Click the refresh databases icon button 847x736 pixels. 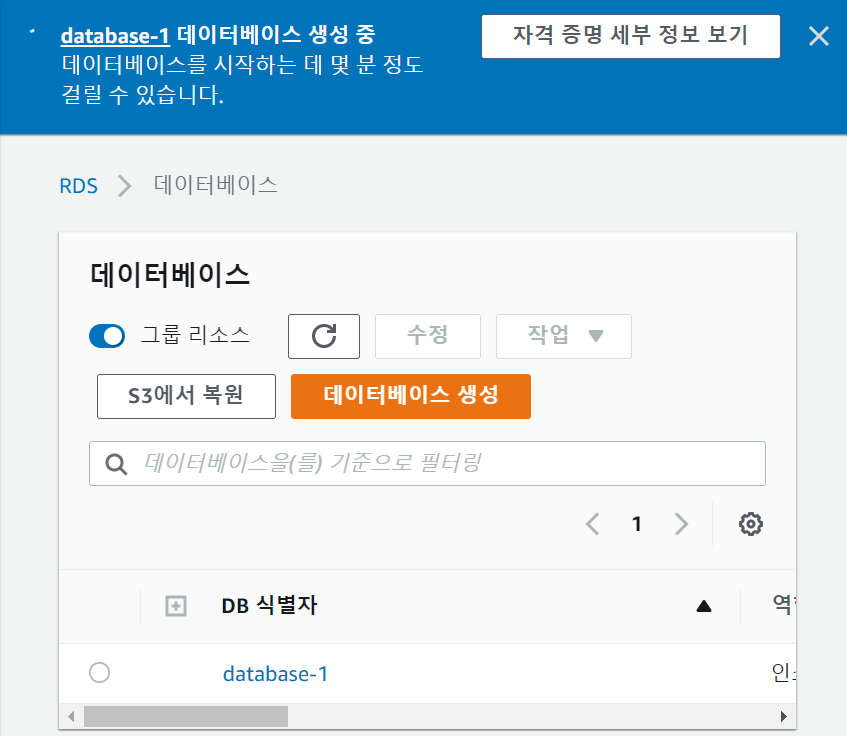323,336
